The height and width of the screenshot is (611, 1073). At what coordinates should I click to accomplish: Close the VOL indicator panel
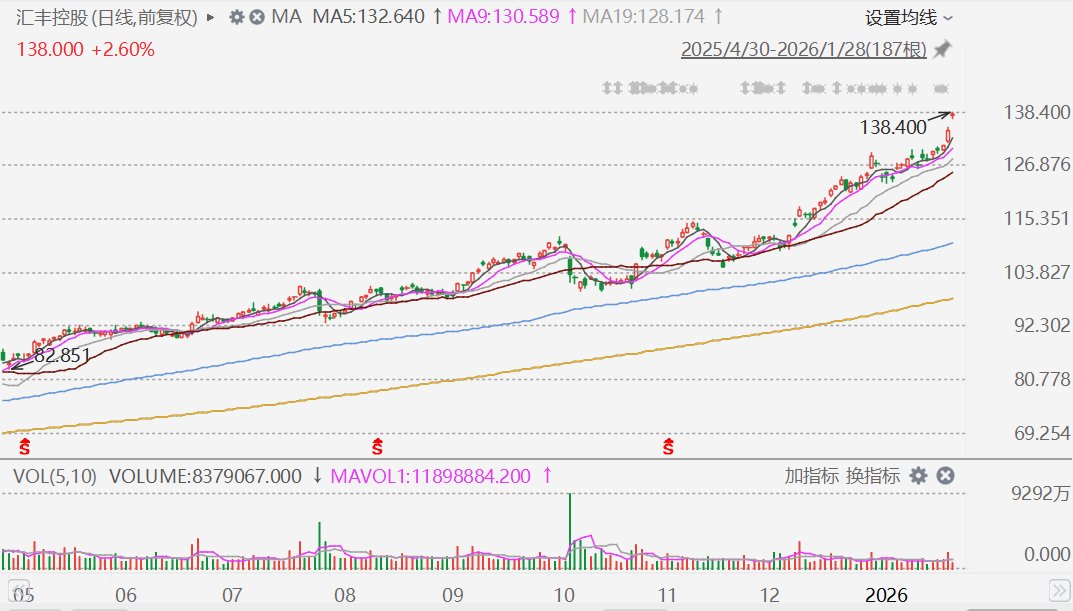(x=945, y=476)
